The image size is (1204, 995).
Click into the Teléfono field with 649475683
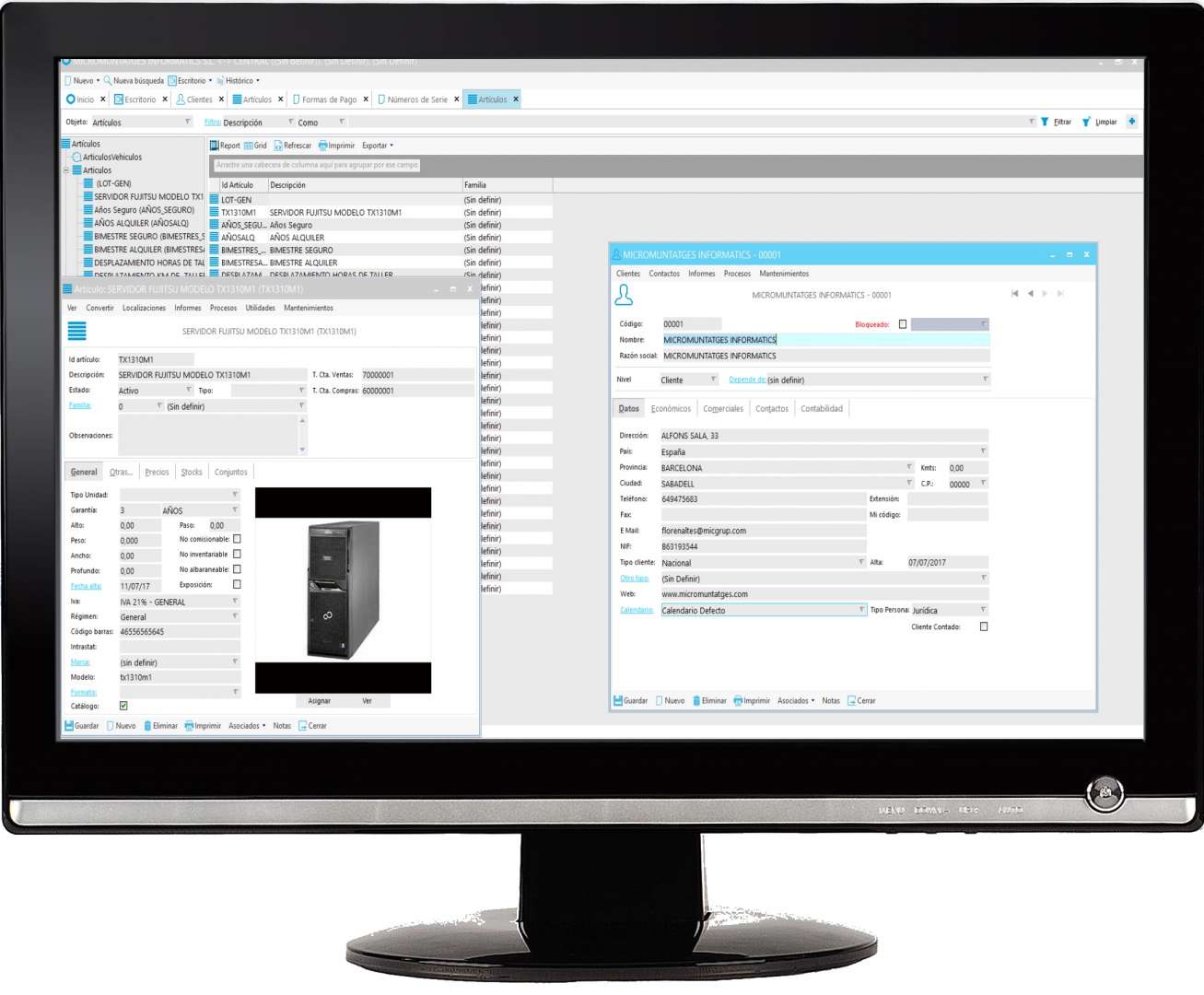click(x=763, y=499)
